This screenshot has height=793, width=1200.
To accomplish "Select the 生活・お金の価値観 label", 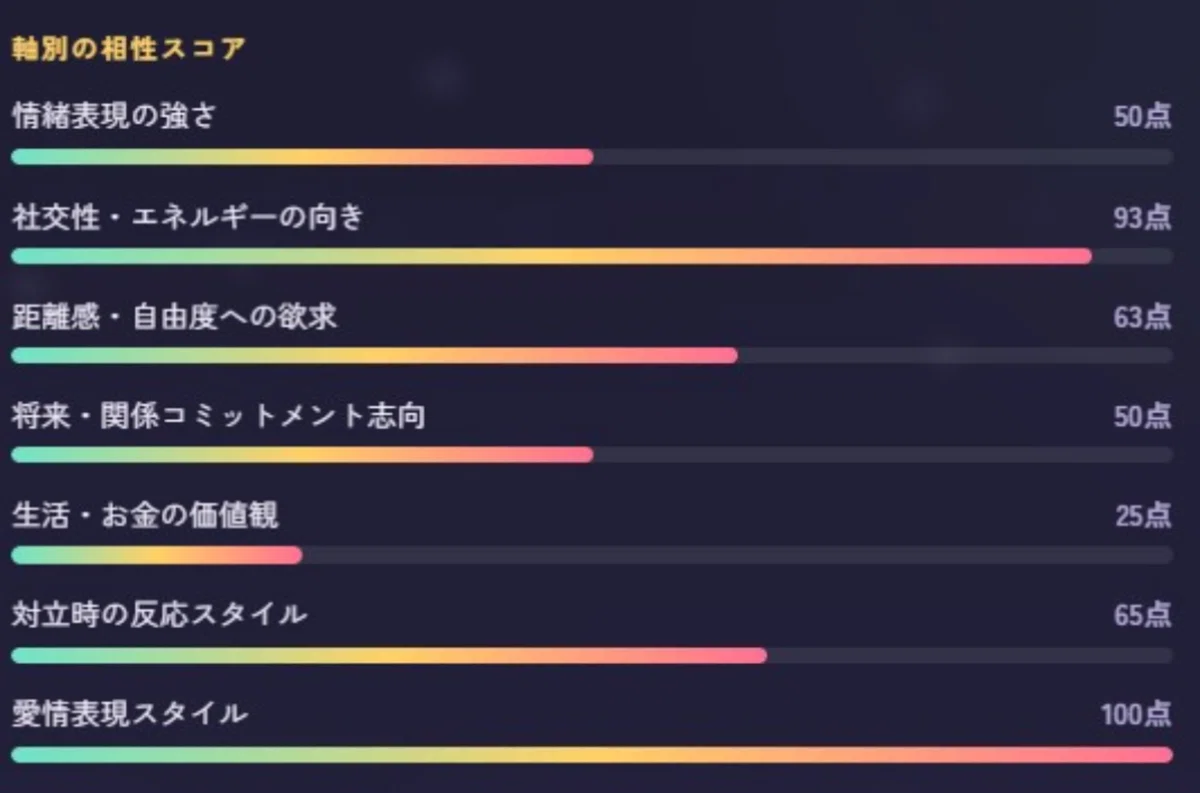I will click(145, 516).
